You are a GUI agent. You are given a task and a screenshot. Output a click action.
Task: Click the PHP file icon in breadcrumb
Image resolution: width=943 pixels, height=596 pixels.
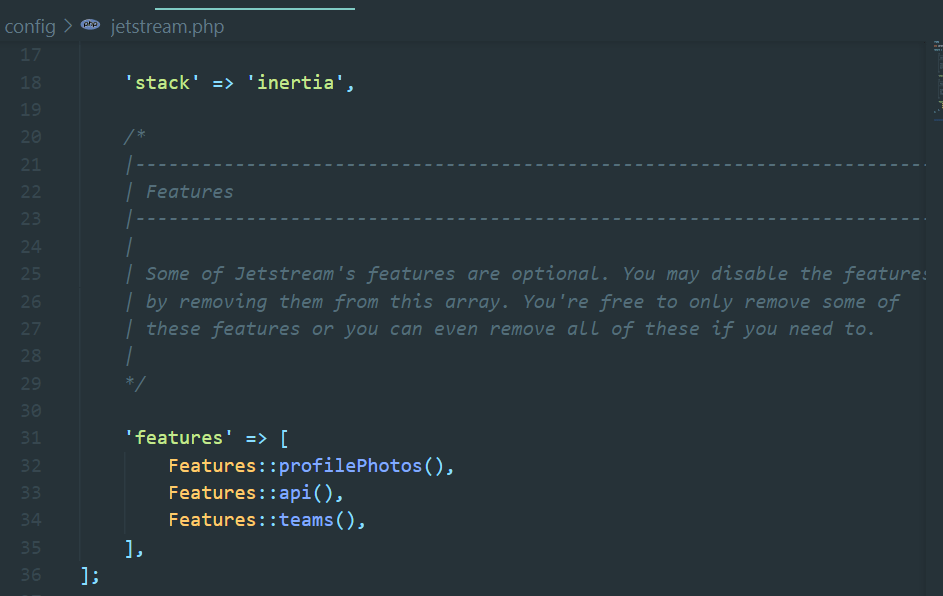point(90,25)
